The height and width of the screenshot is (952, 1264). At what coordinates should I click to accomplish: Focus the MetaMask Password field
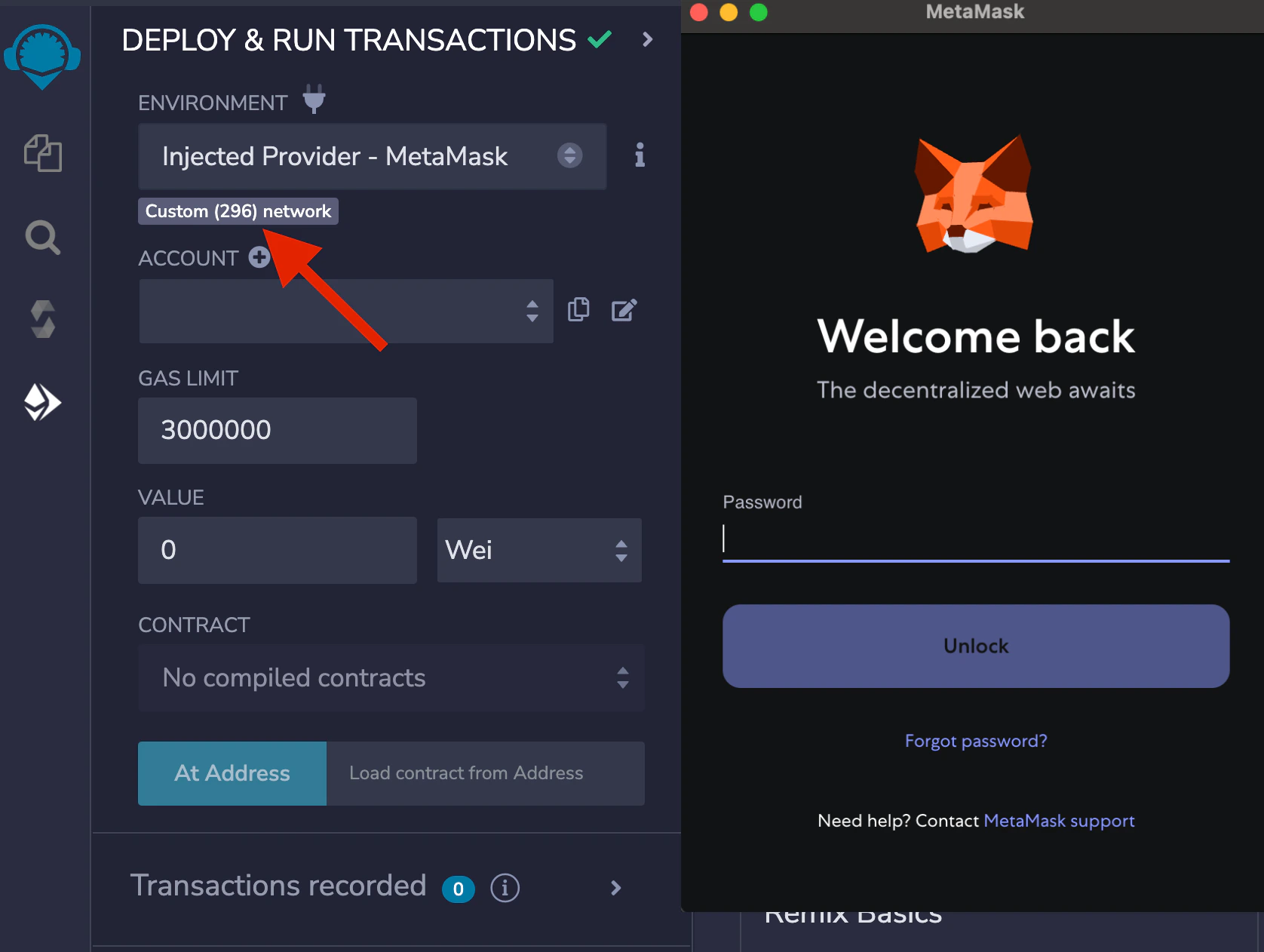point(976,539)
